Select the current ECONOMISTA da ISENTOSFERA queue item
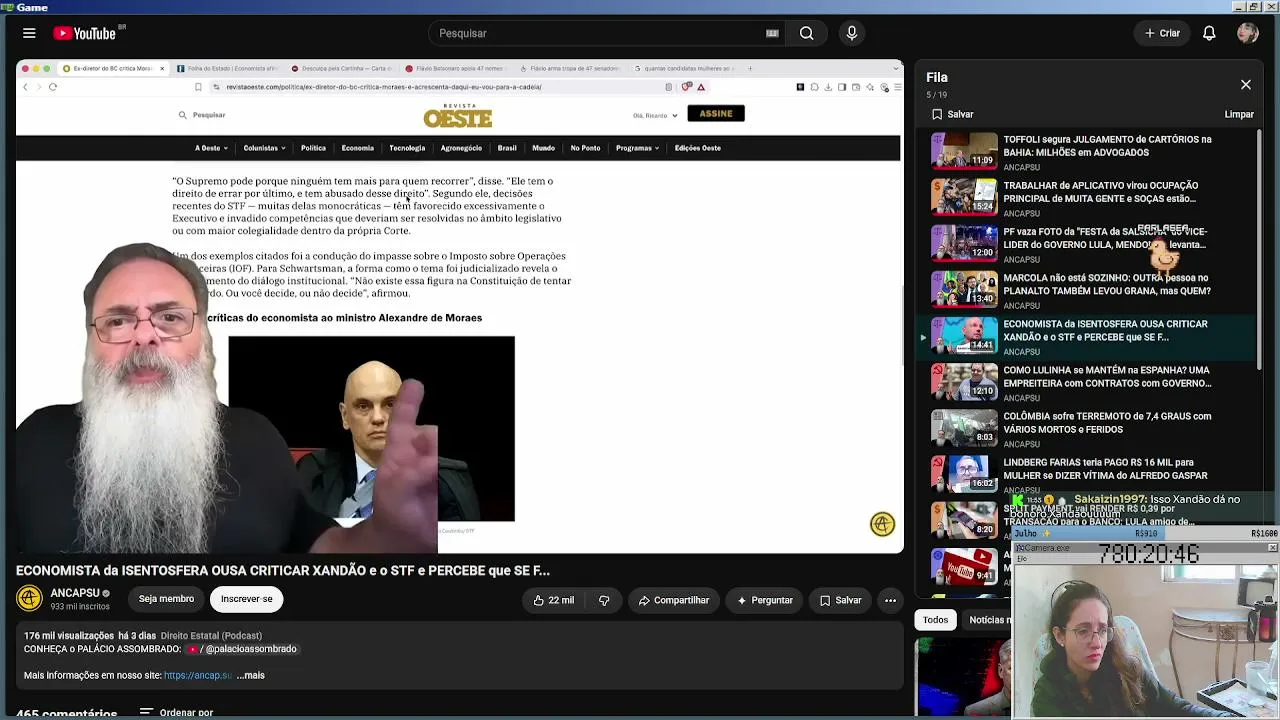 click(1086, 336)
